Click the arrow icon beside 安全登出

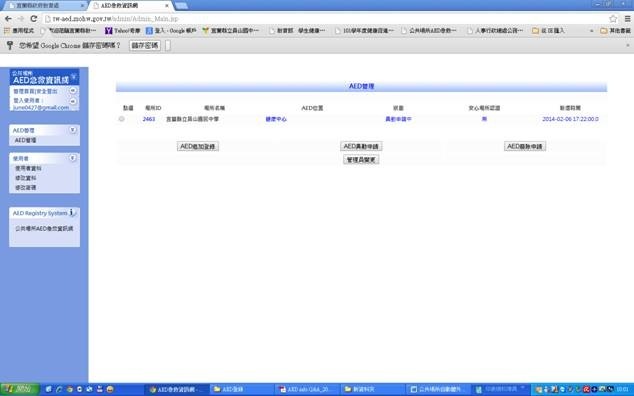tap(73, 91)
